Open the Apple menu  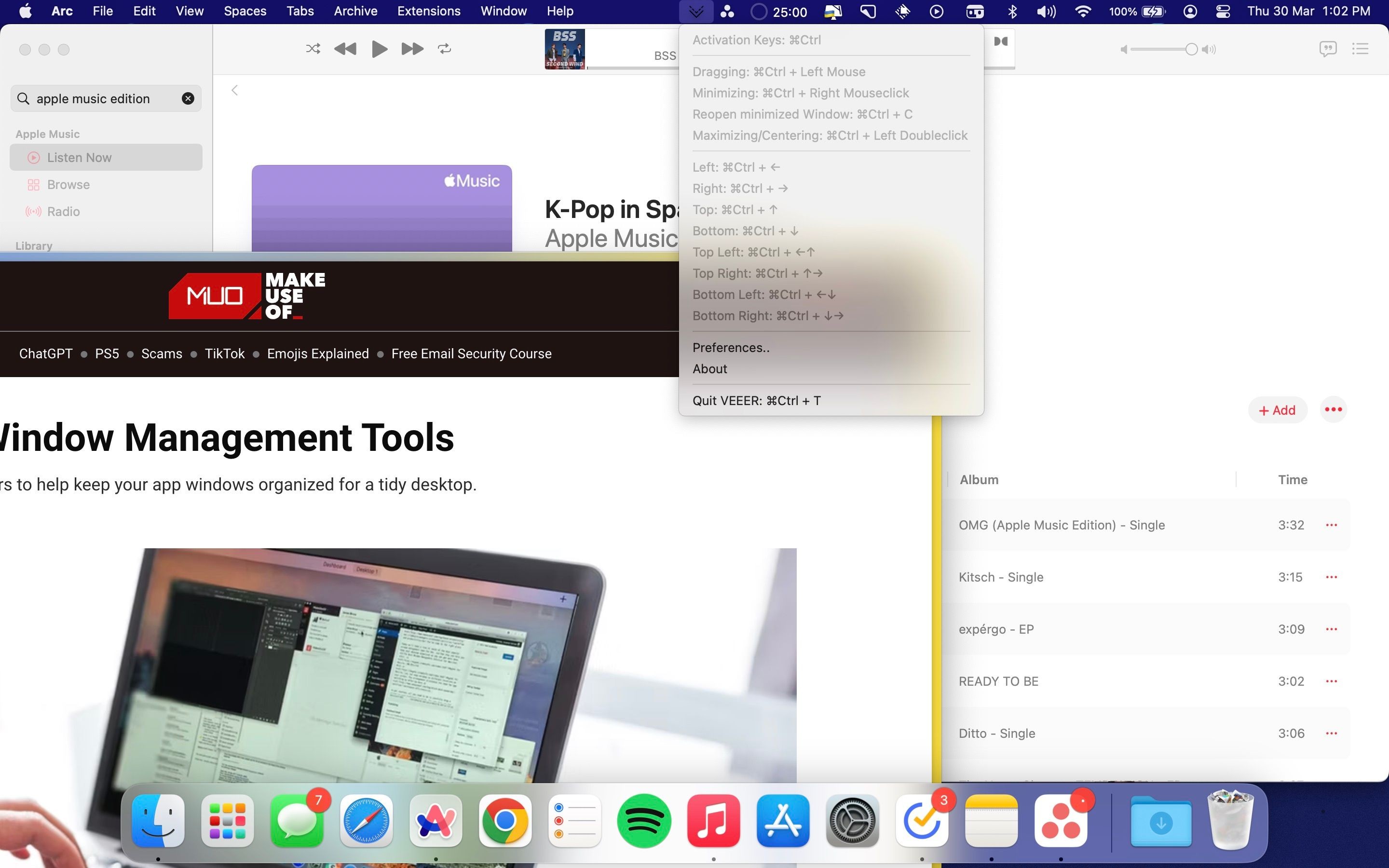(25, 11)
